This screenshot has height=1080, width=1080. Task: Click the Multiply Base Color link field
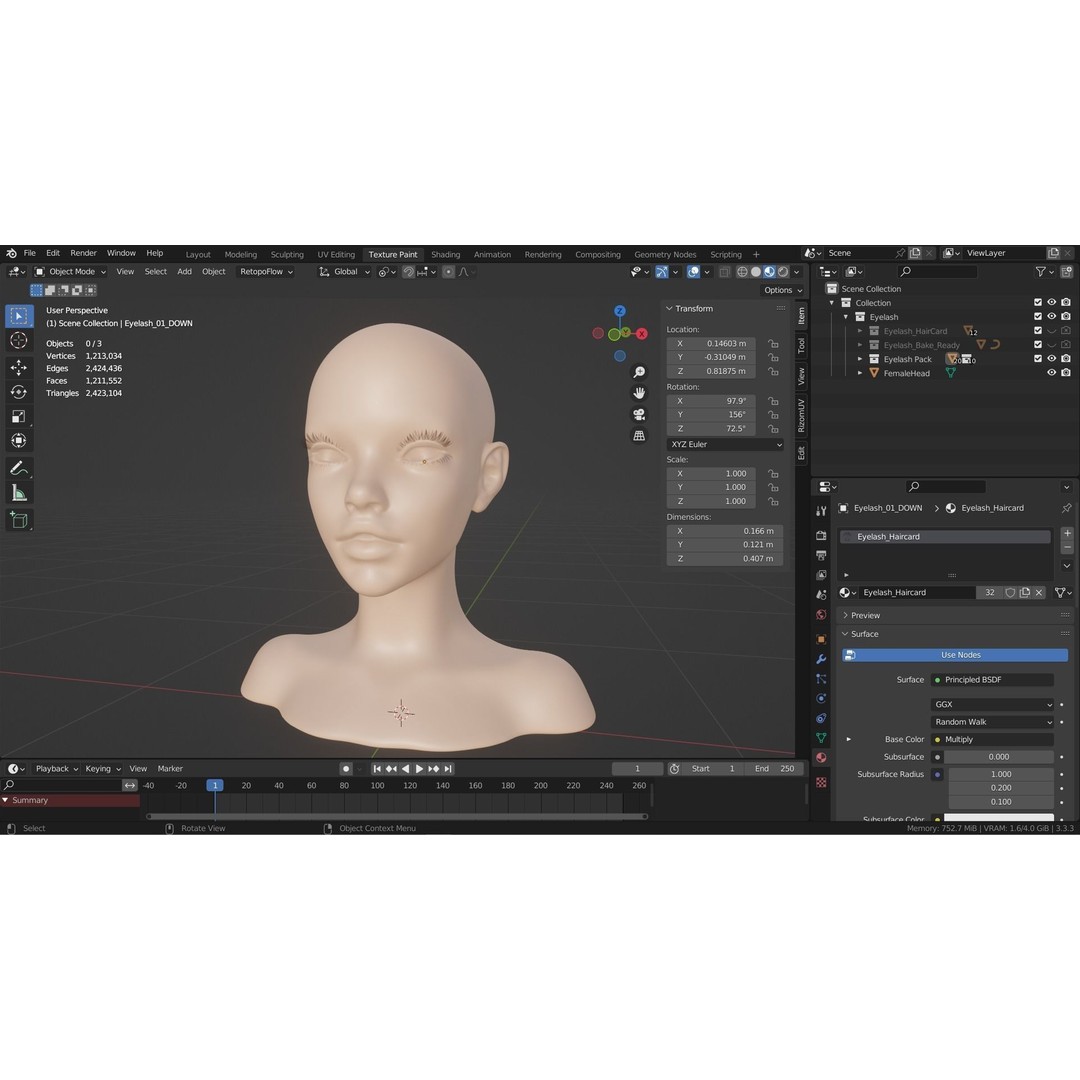[993, 740]
